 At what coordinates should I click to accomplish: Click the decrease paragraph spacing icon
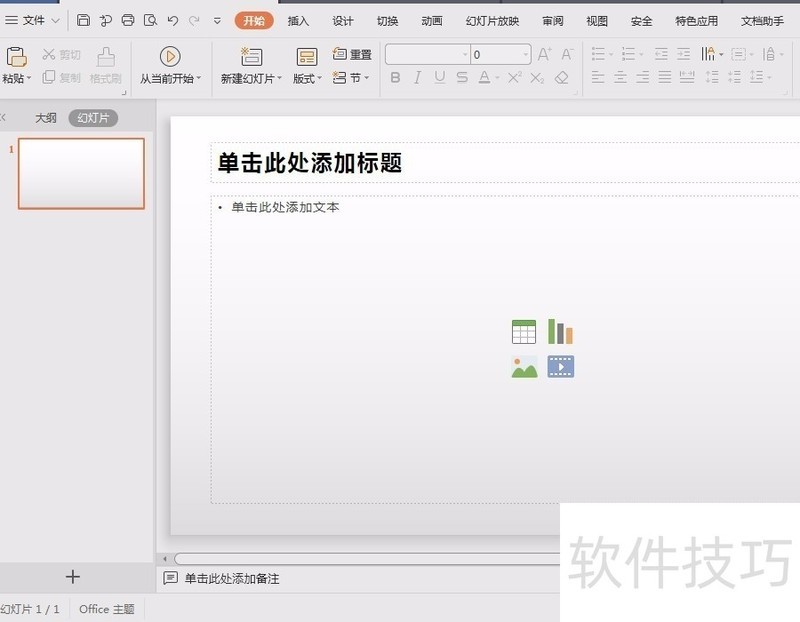pyautogui.click(x=734, y=78)
